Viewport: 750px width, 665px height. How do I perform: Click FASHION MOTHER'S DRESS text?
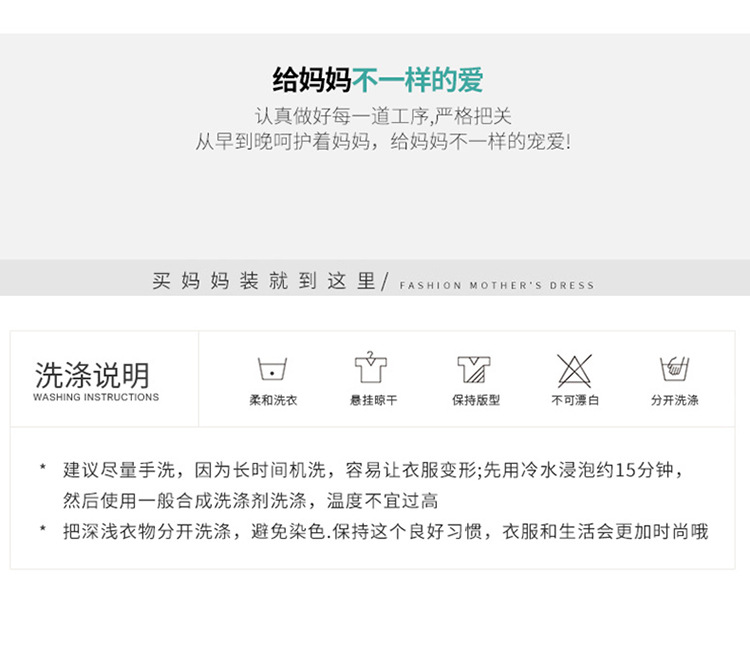(x=497, y=286)
